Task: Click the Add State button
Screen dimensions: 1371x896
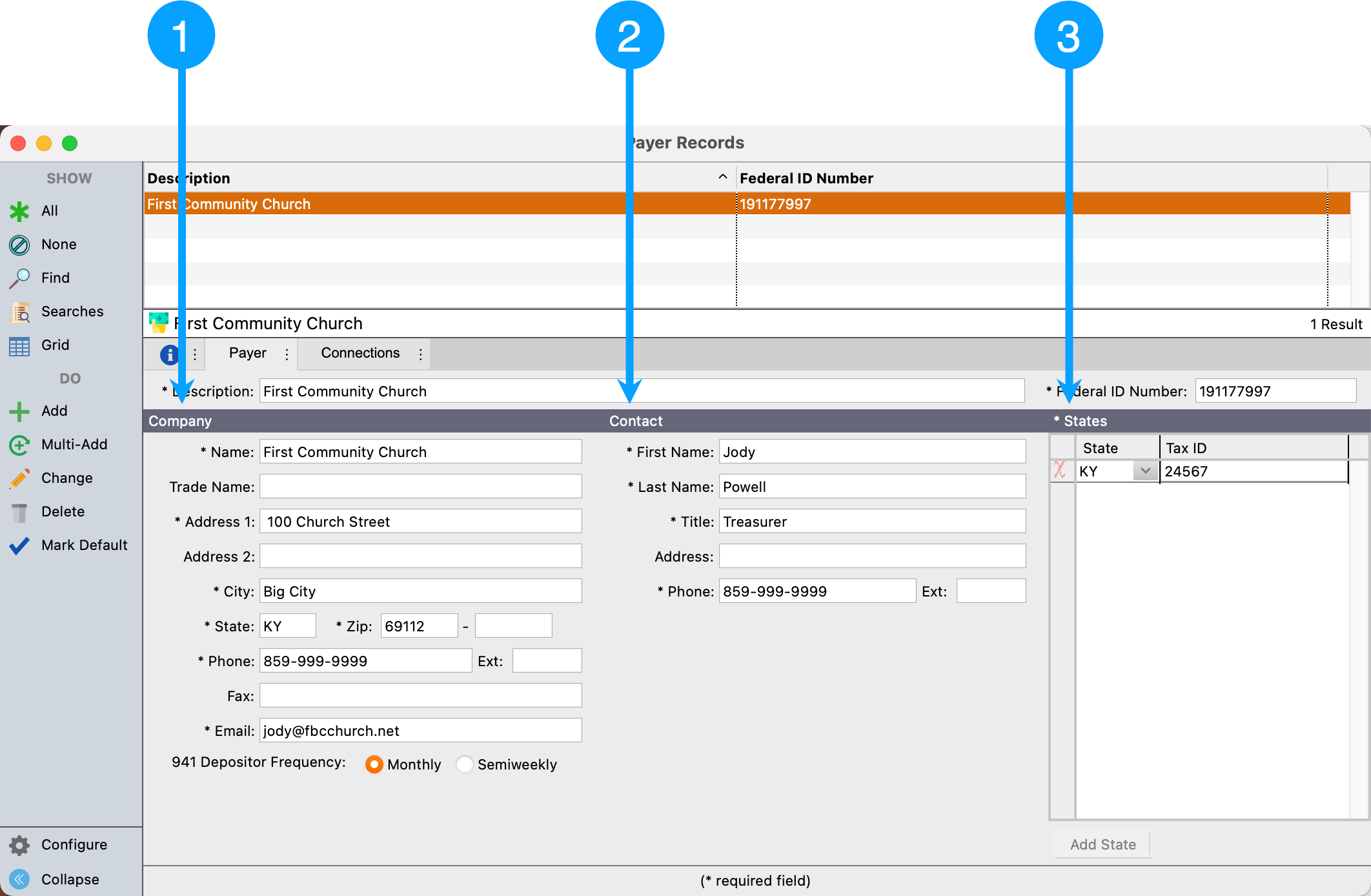Action: pyautogui.click(x=1102, y=844)
